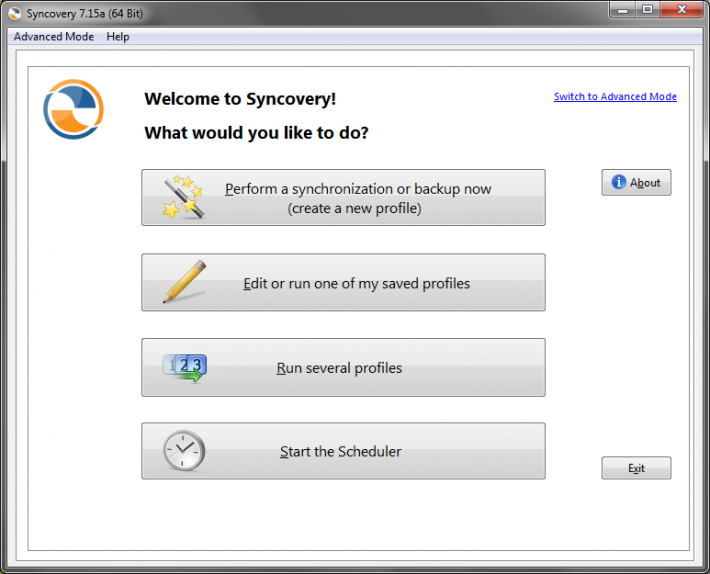Click the 1 2 3 profiles icon
Viewport: 710px width, 574px height.
coord(185,368)
